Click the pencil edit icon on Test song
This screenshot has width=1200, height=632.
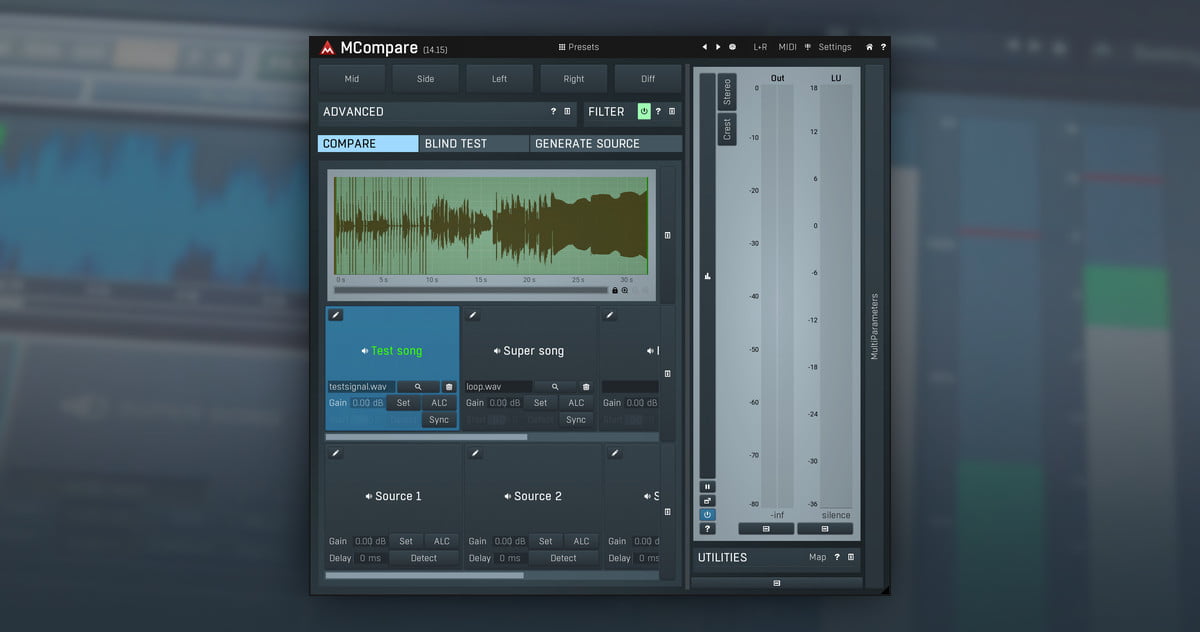[x=336, y=315]
